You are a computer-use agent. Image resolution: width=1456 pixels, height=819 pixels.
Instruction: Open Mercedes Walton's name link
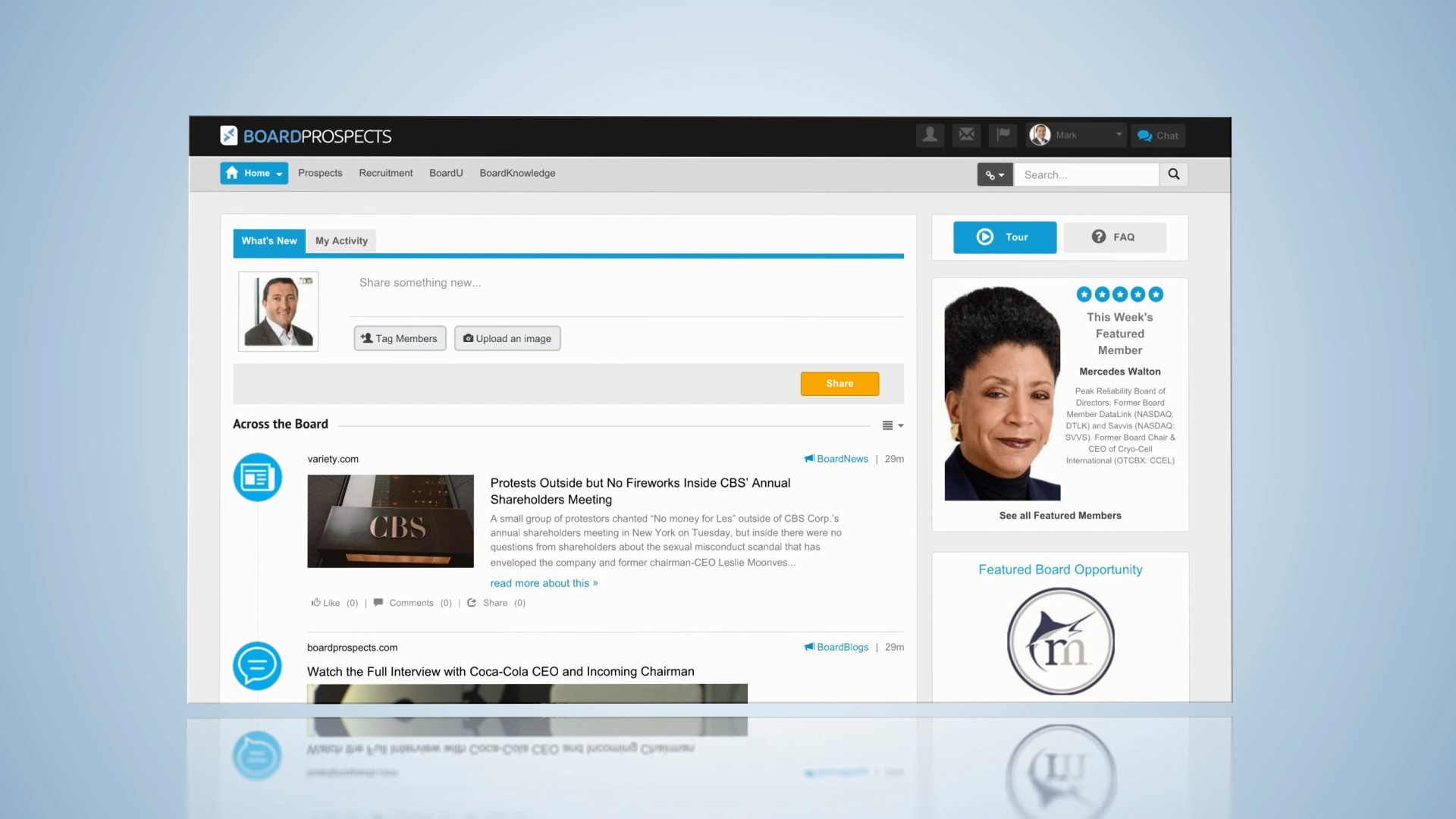(1120, 372)
